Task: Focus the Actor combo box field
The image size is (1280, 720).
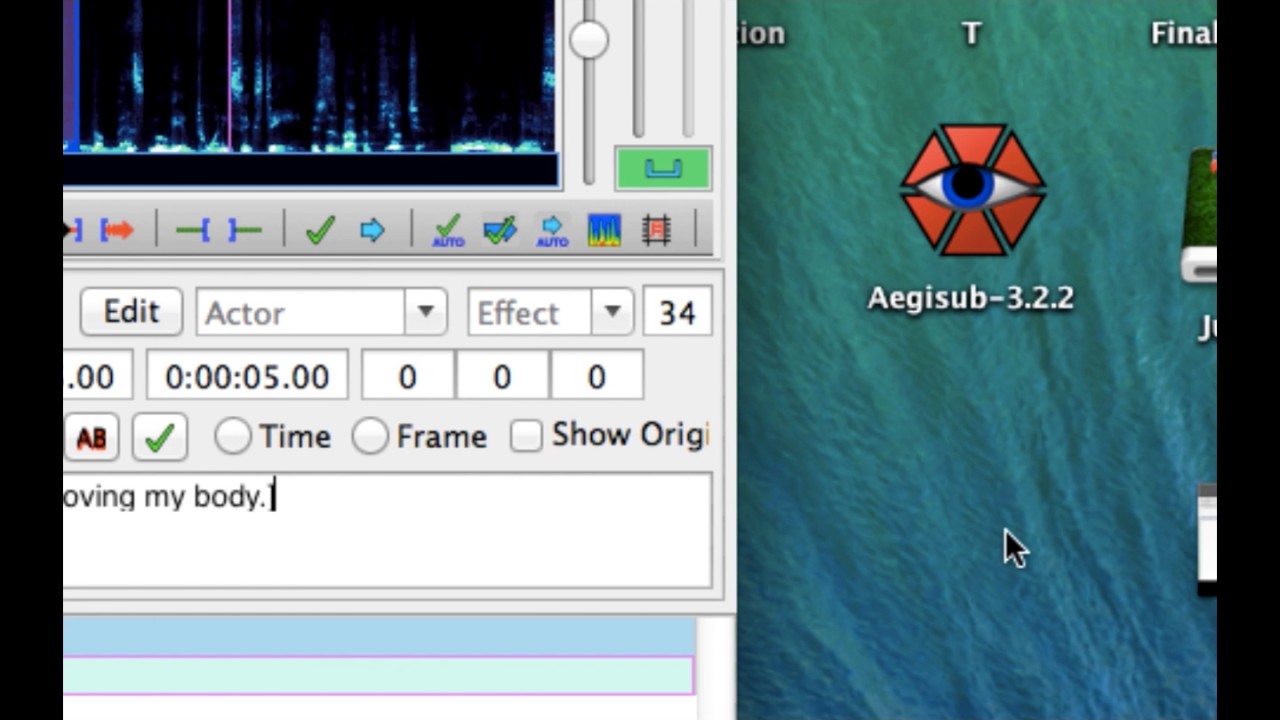Action: 300,313
